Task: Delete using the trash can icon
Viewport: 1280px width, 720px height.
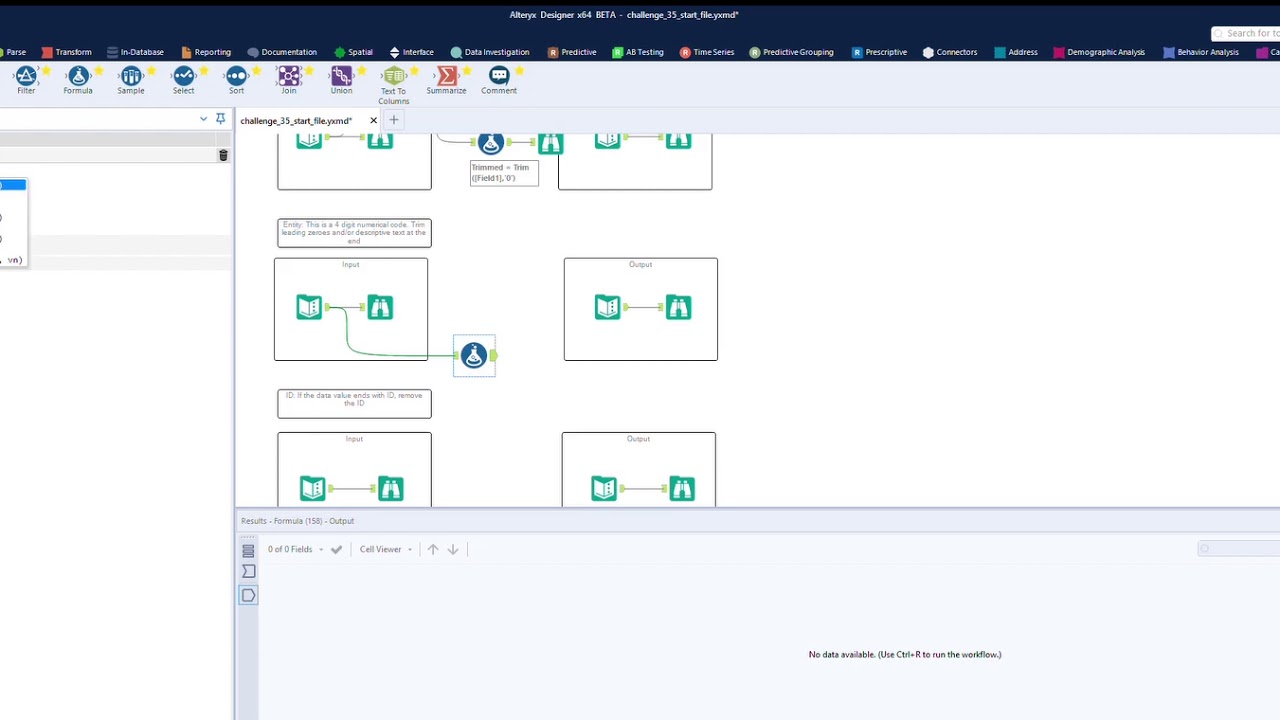Action: point(223,155)
